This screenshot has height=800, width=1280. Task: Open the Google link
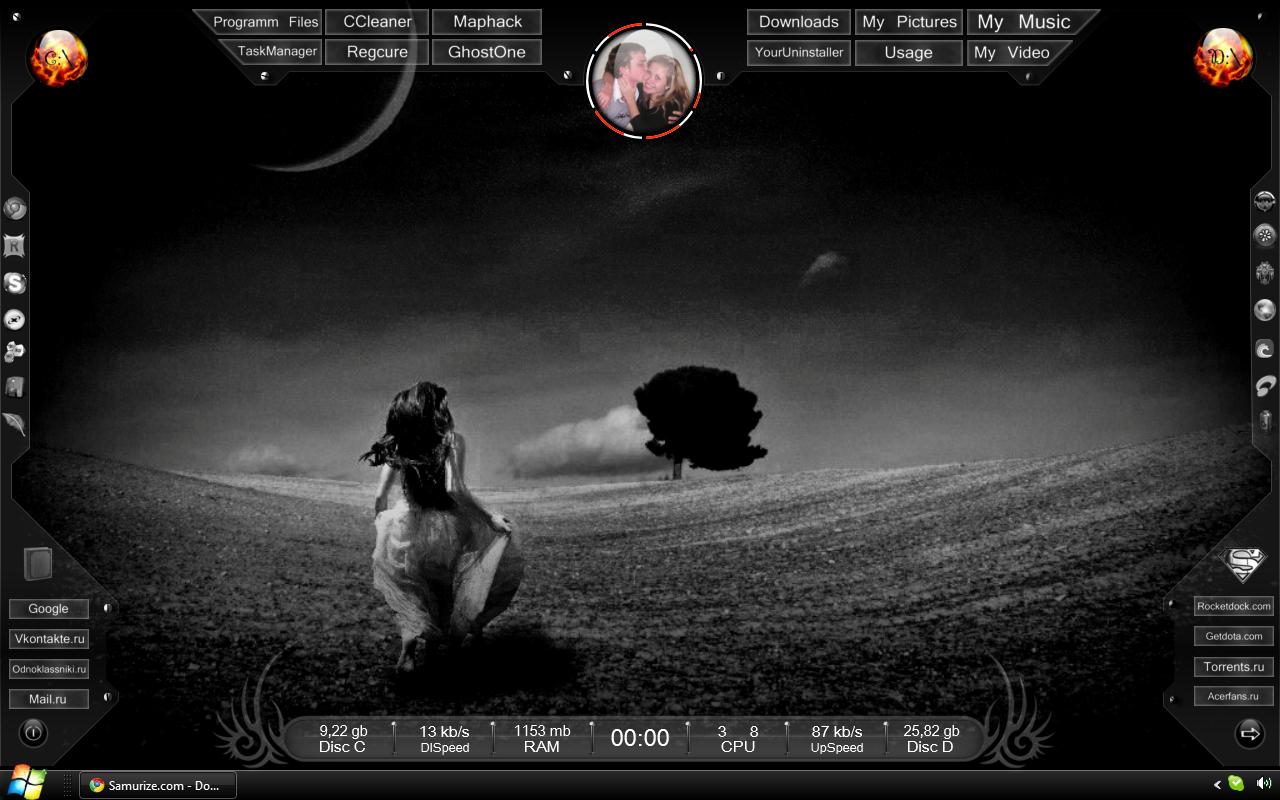pyautogui.click(x=48, y=609)
